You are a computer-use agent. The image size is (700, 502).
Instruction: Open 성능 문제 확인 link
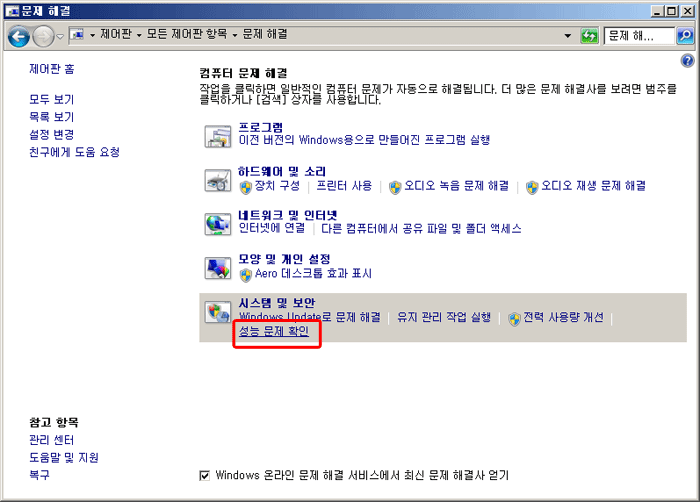[x=274, y=331]
